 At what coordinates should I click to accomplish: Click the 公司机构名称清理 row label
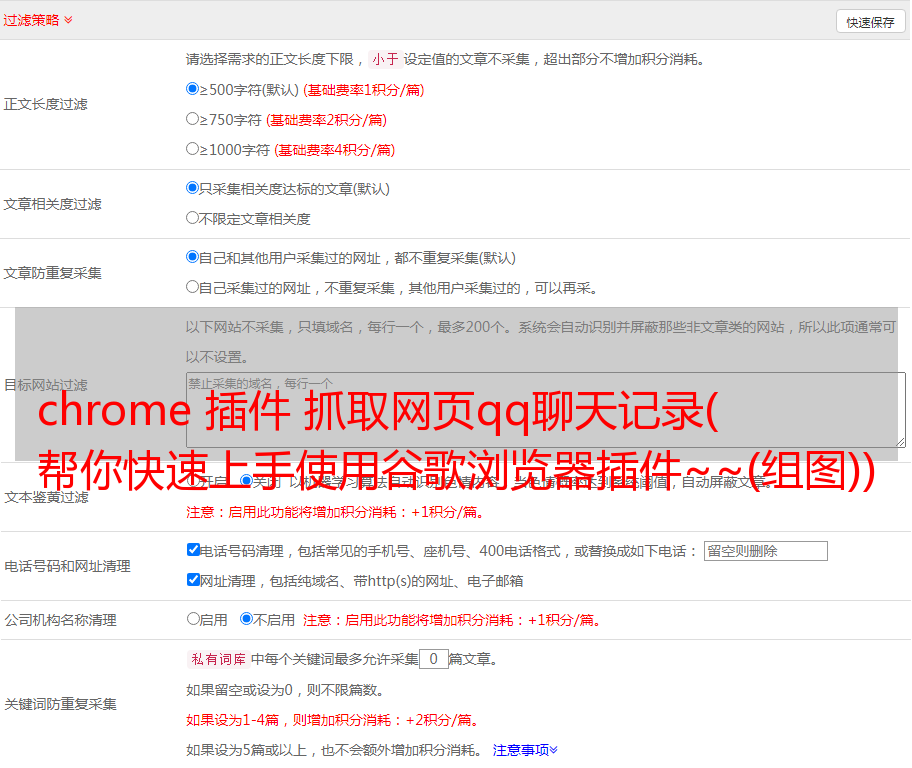coord(60,620)
